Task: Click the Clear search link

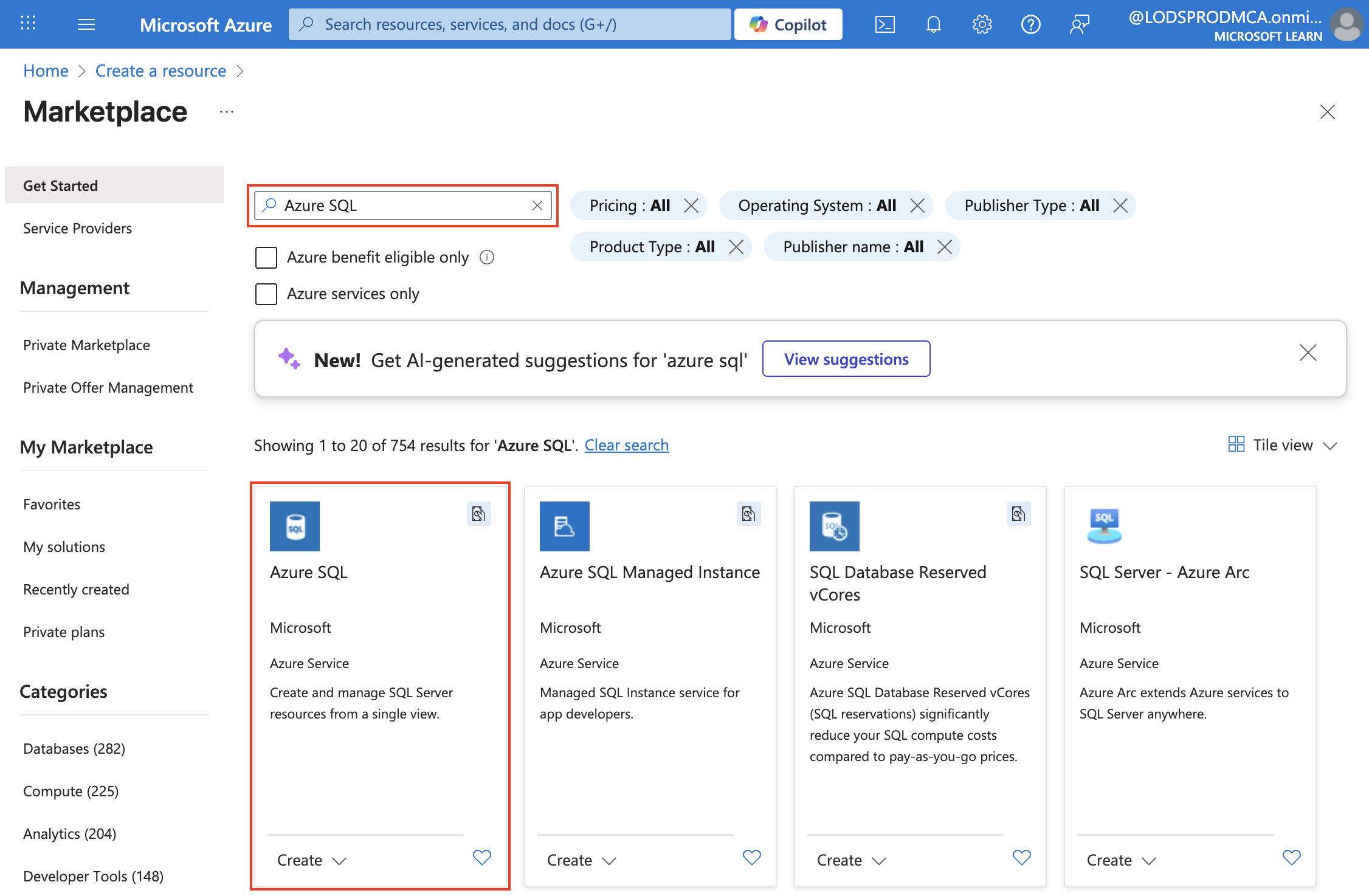Action: tap(626, 445)
